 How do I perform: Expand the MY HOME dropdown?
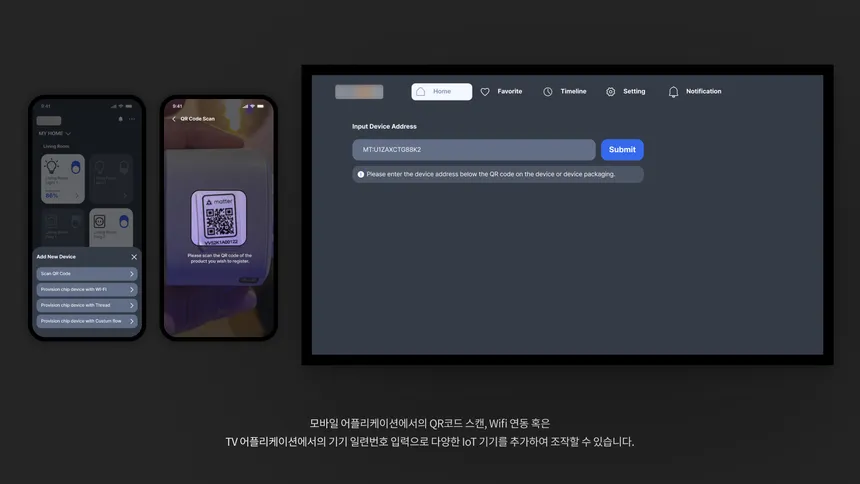pyautogui.click(x=54, y=133)
